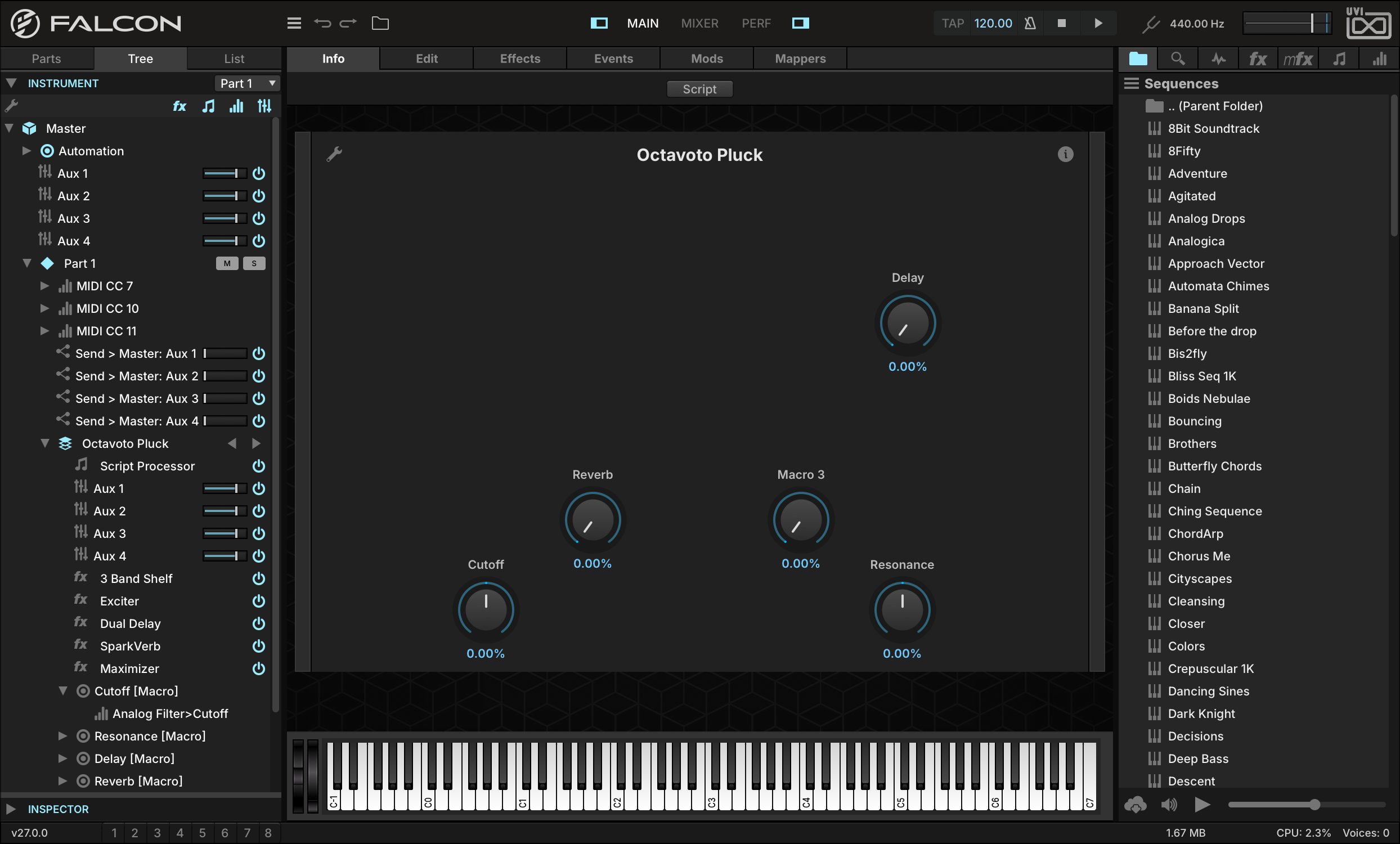Toggle modulation bars icon in tree toolbar
The width and height of the screenshot is (1400, 844).
point(236,106)
